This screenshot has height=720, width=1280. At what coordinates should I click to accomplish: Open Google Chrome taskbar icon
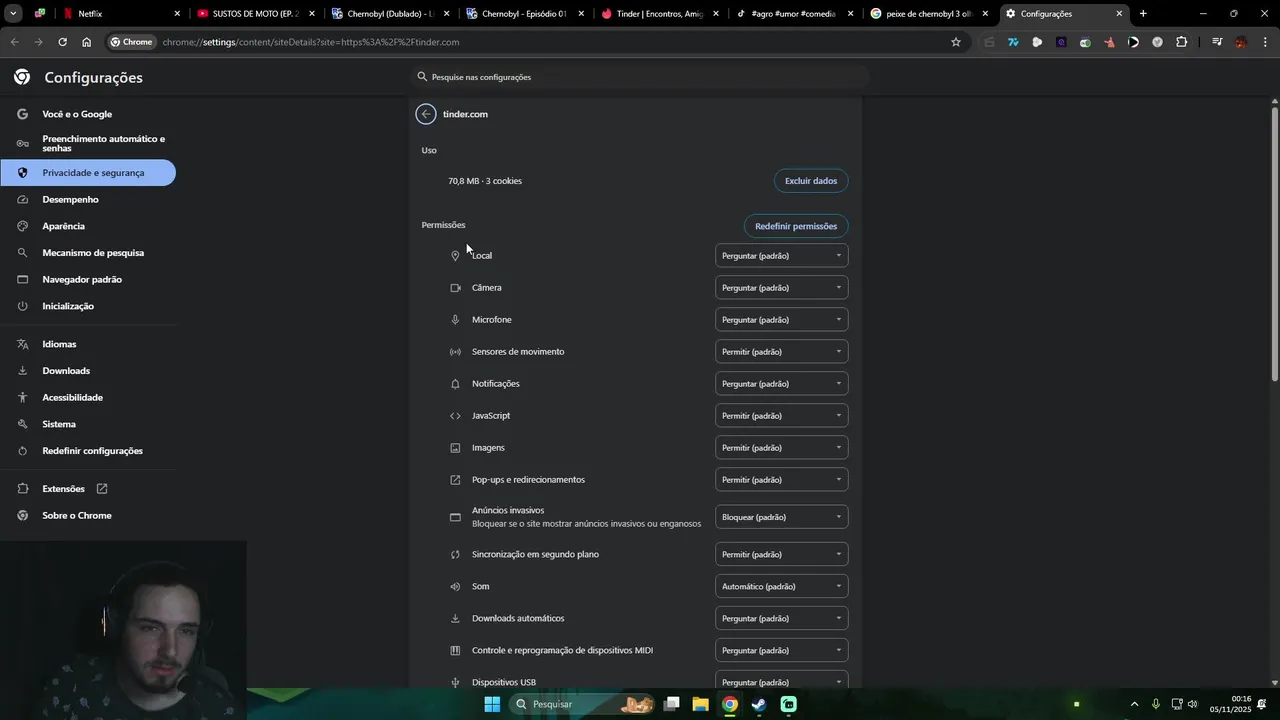point(730,704)
